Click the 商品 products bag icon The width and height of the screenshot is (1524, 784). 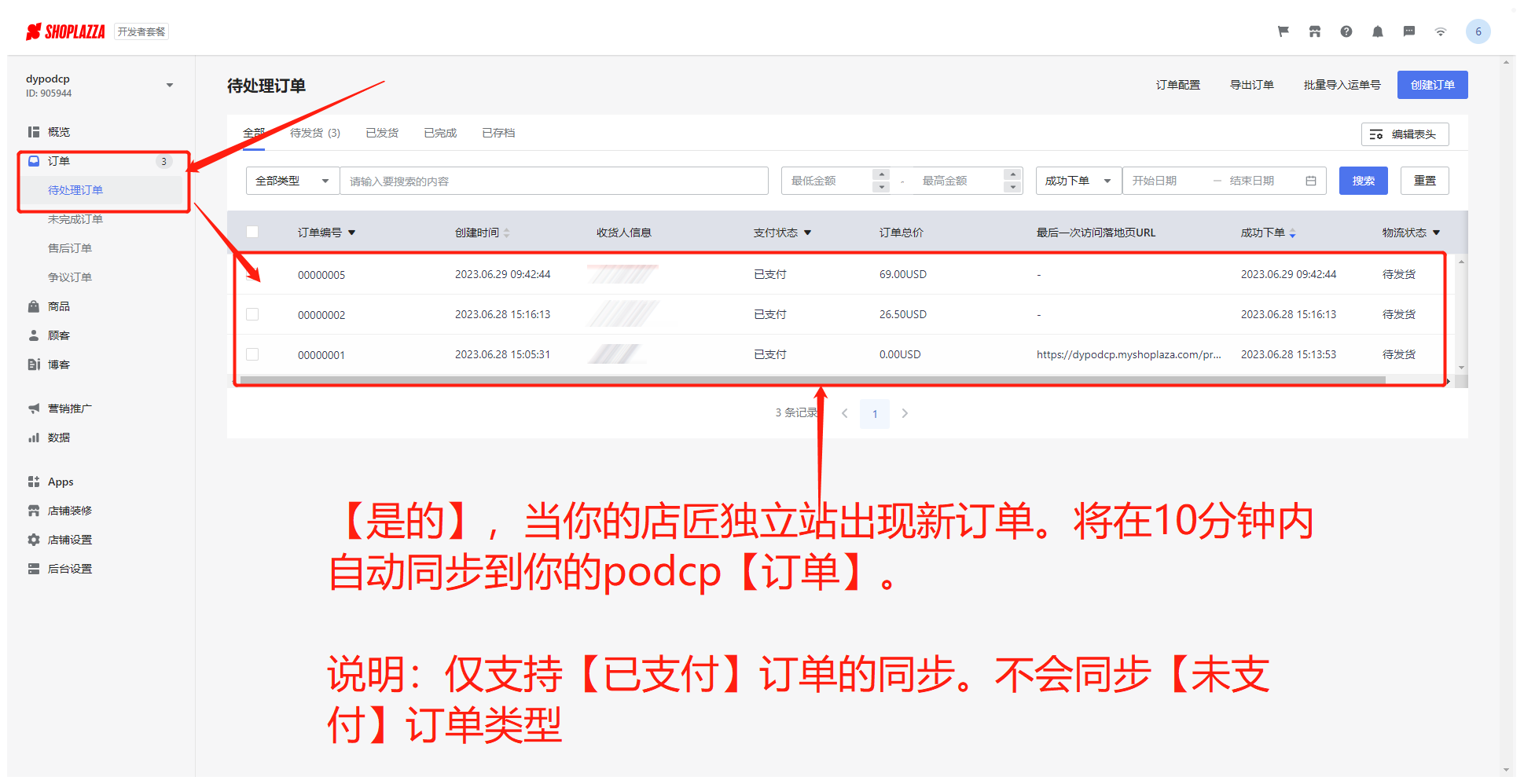[34, 306]
